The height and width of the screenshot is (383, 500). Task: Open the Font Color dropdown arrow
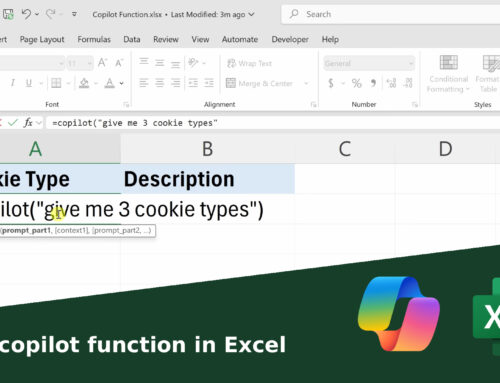122,83
